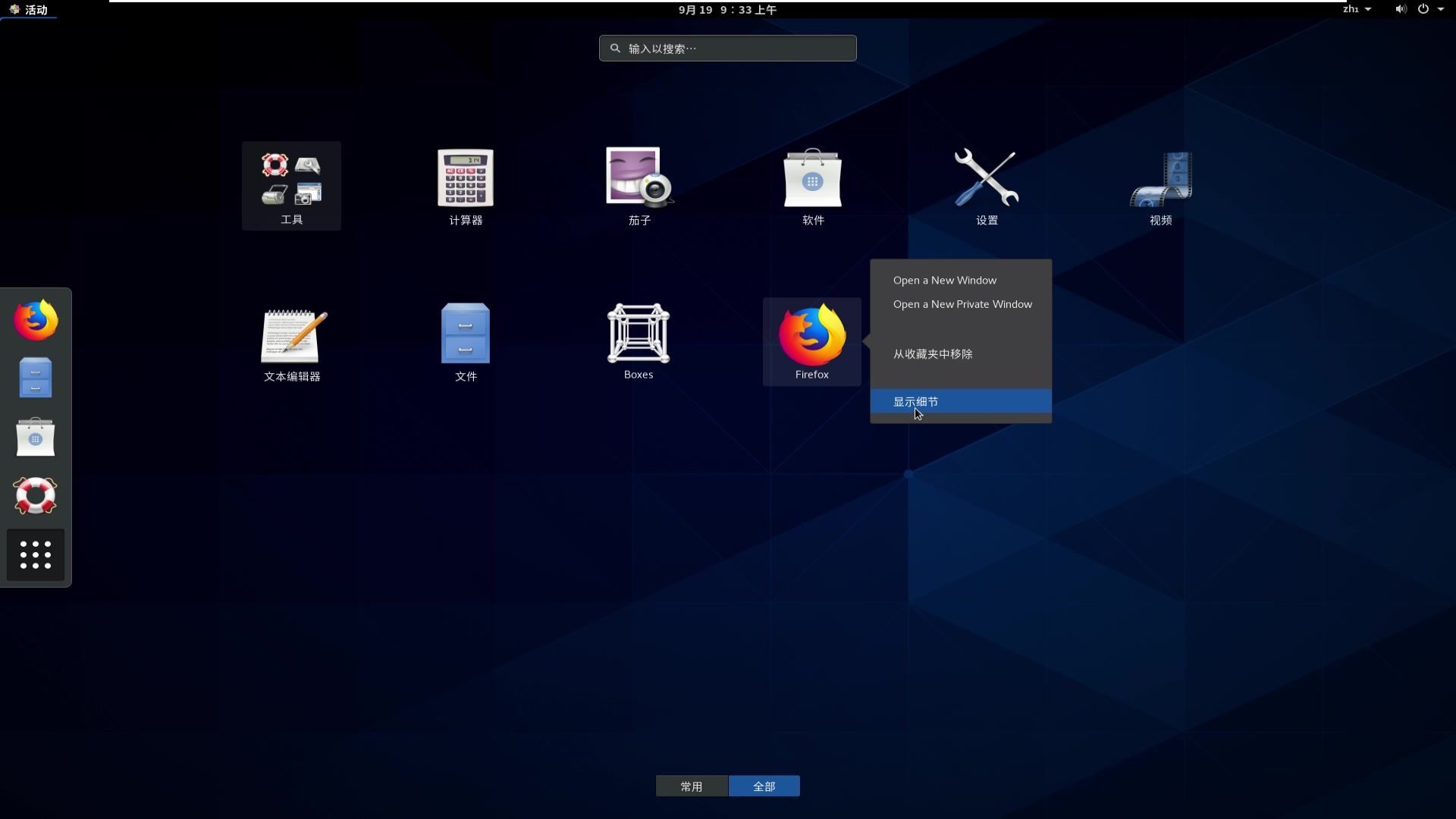Open the 工具 (Utilities) app folder
The height and width of the screenshot is (819, 1456).
click(x=291, y=186)
